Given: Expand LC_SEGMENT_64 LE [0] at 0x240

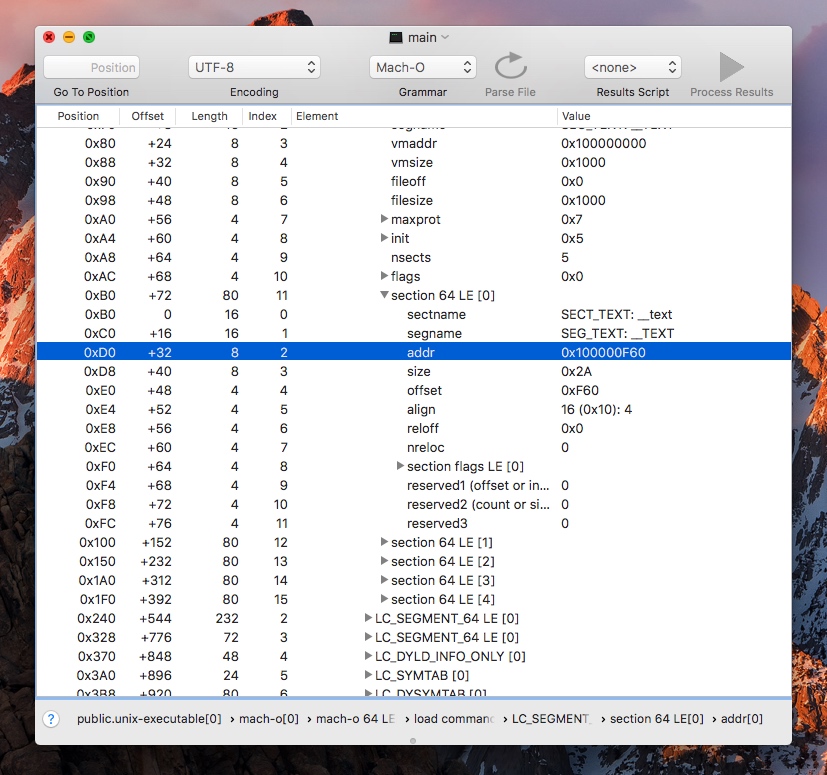Looking at the screenshot, I should [x=368, y=618].
